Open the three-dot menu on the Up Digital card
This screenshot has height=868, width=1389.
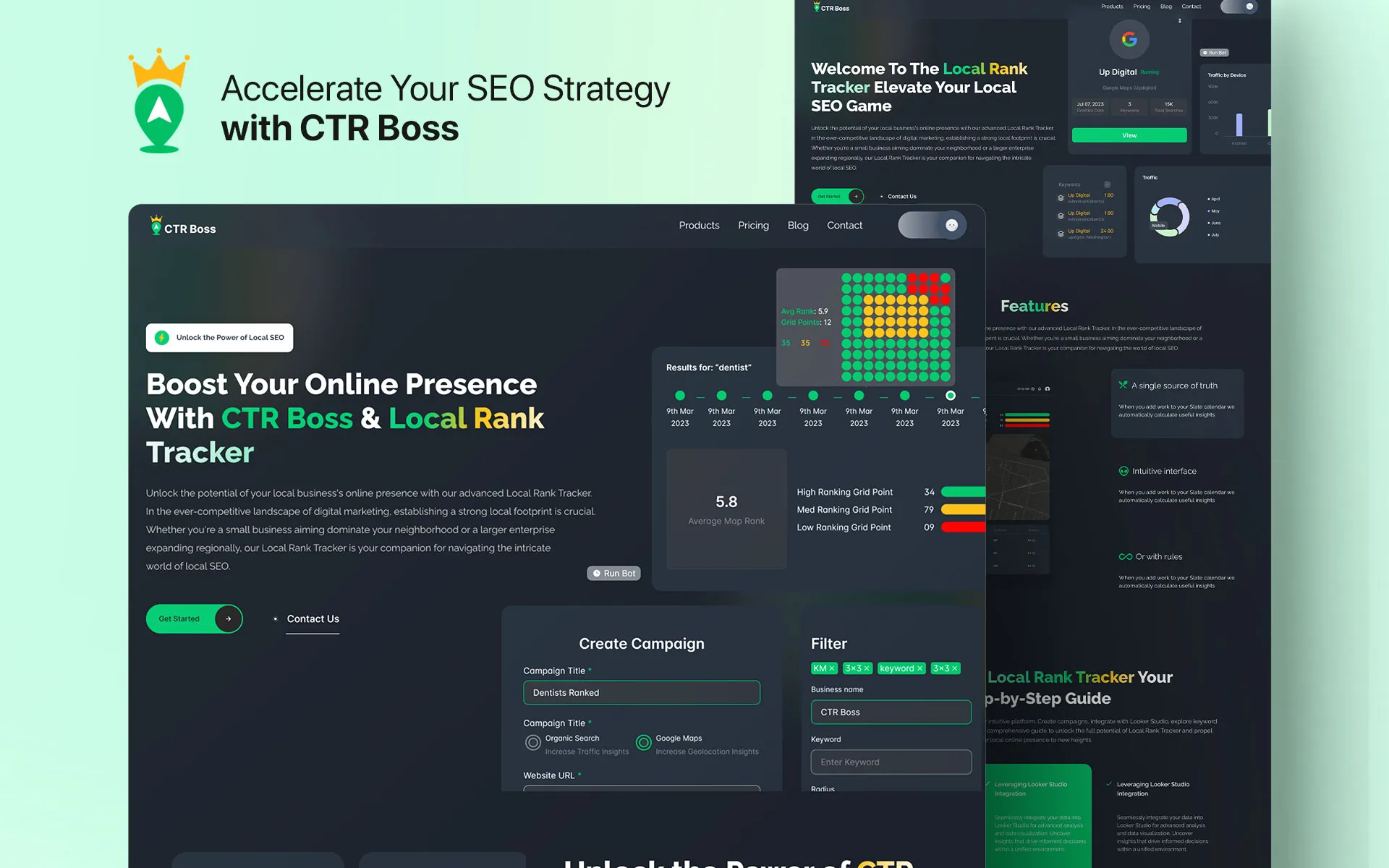(1180, 21)
